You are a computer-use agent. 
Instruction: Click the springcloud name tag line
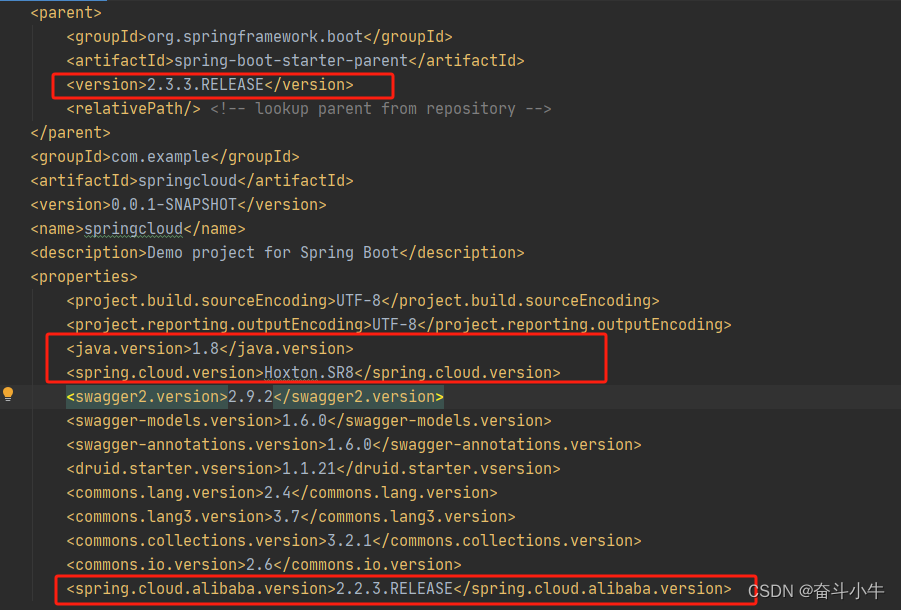coord(138,229)
